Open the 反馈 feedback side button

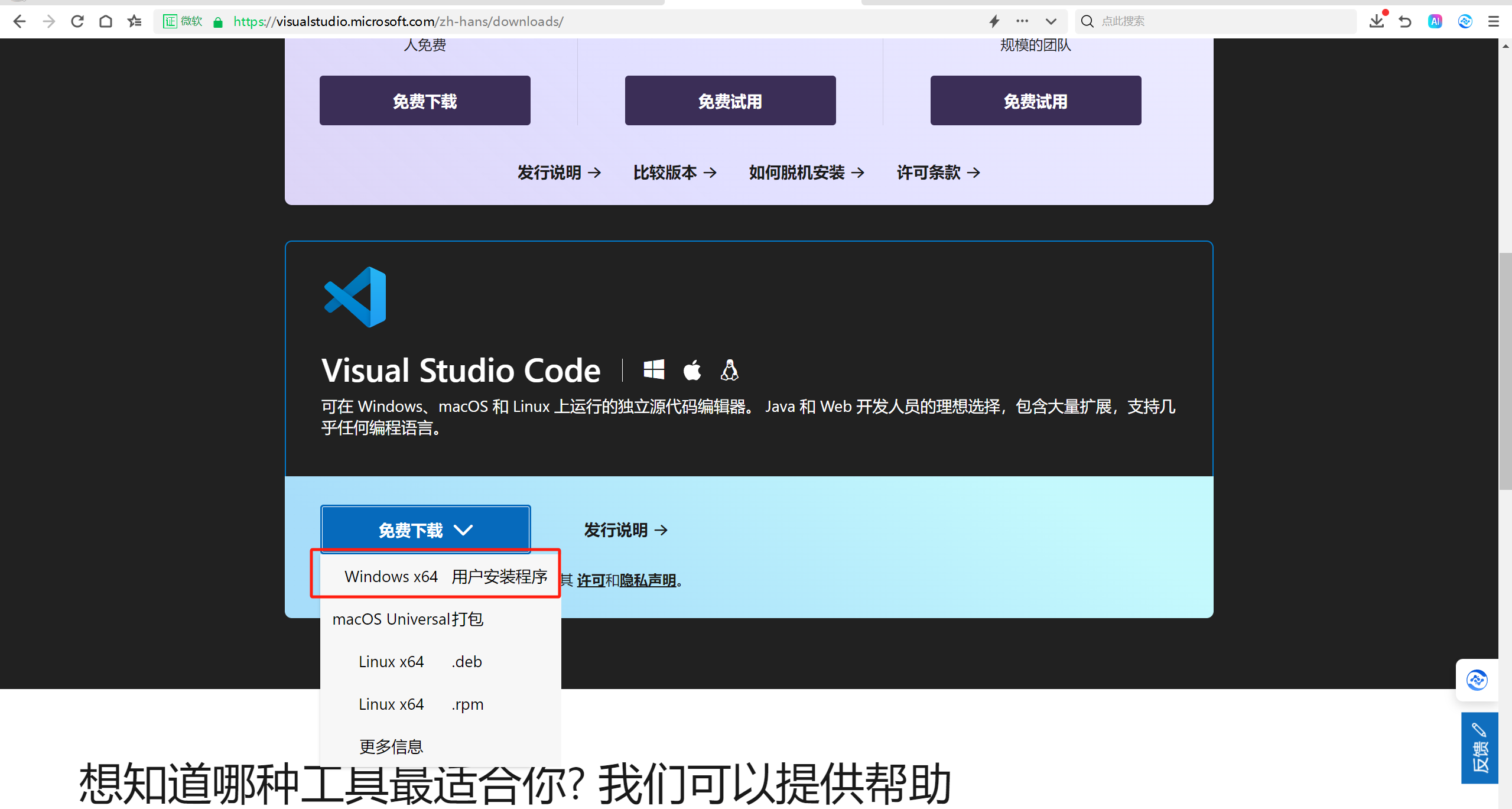[x=1480, y=748]
